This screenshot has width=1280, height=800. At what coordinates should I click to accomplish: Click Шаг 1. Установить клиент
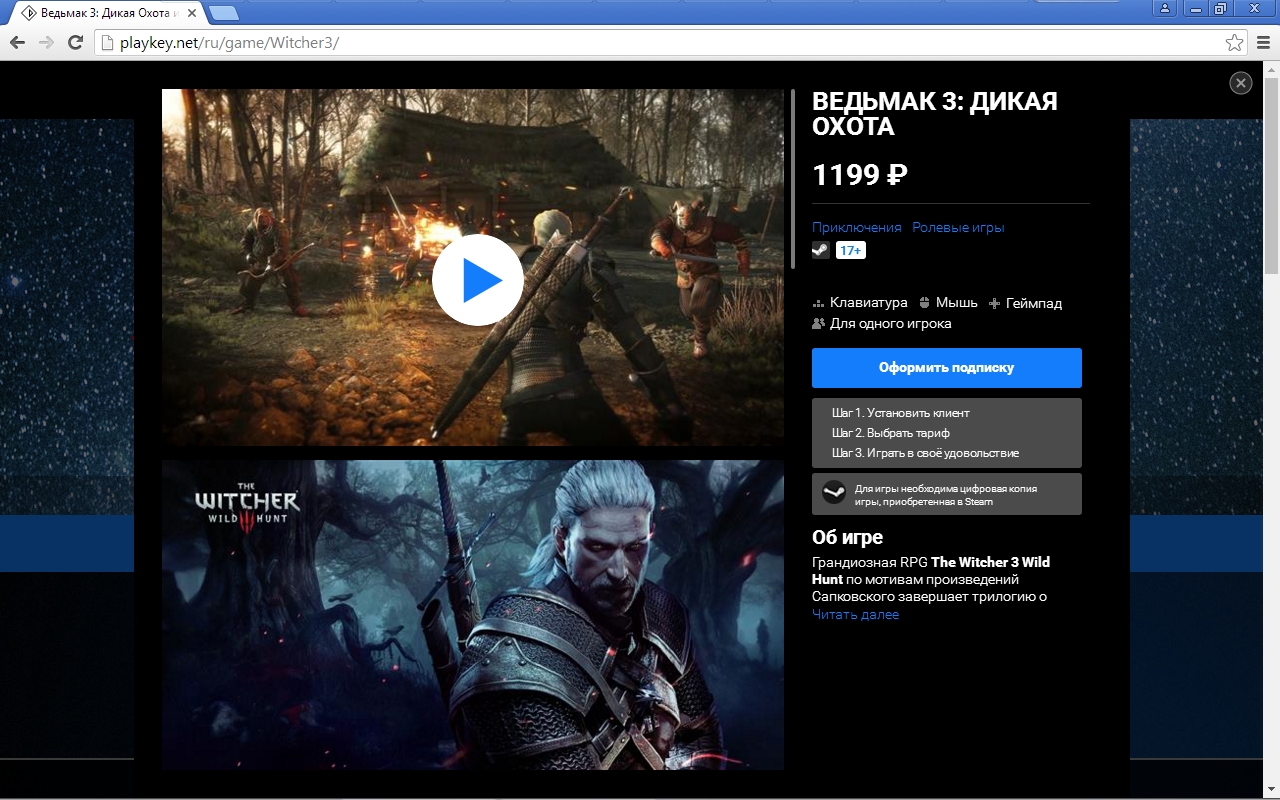coord(901,413)
